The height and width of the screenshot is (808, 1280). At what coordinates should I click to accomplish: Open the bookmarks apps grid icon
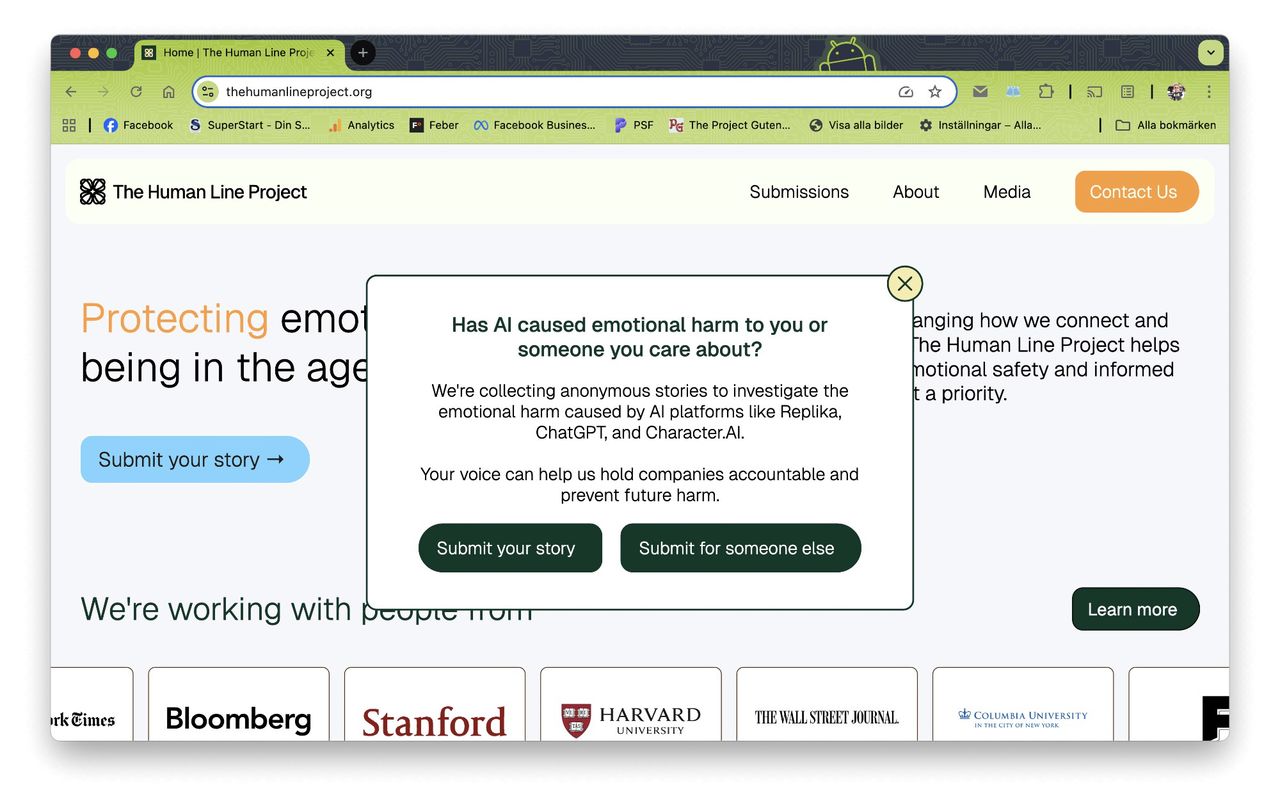(x=69, y=125)
